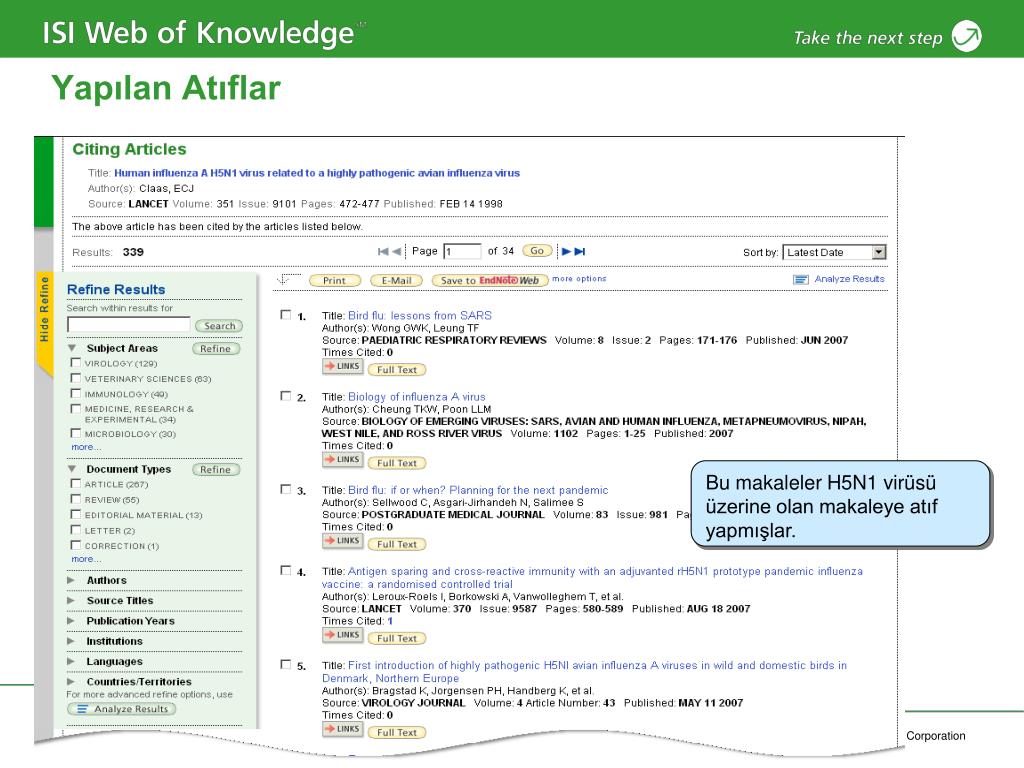1024x768 pixels.
Task: Click LINKS icon under Biology of influenza A virus
Action: (x=342, y=460)
